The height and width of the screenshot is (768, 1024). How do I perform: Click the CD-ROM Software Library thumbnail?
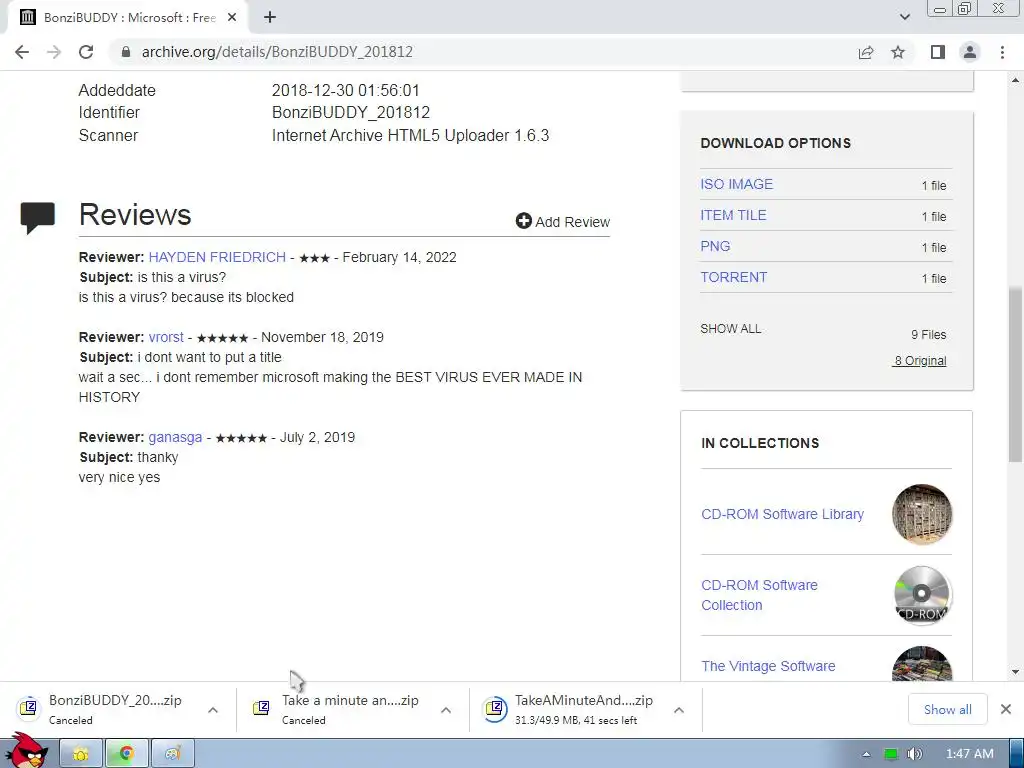(x=922, y=514)
